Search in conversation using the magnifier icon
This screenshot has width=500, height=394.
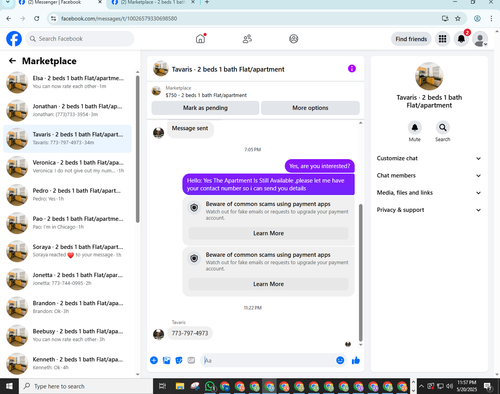click(443, 127)
